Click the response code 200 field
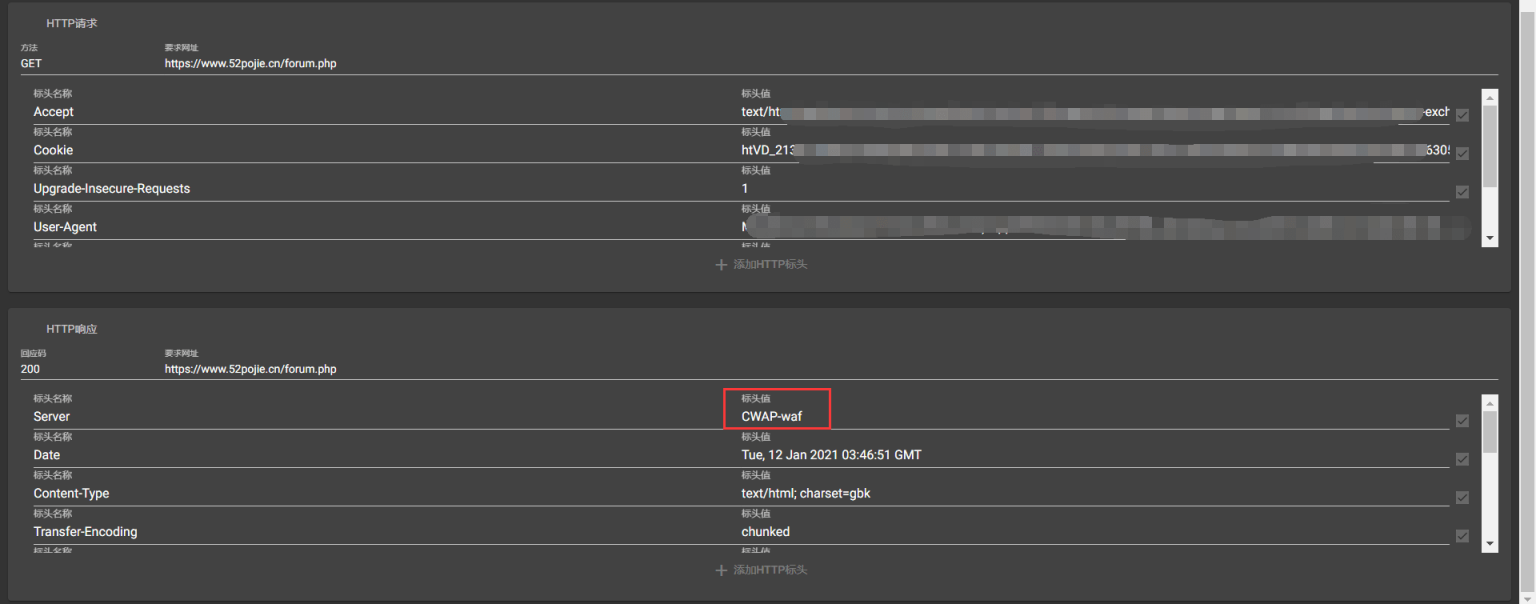 click(x=80, y=369)
